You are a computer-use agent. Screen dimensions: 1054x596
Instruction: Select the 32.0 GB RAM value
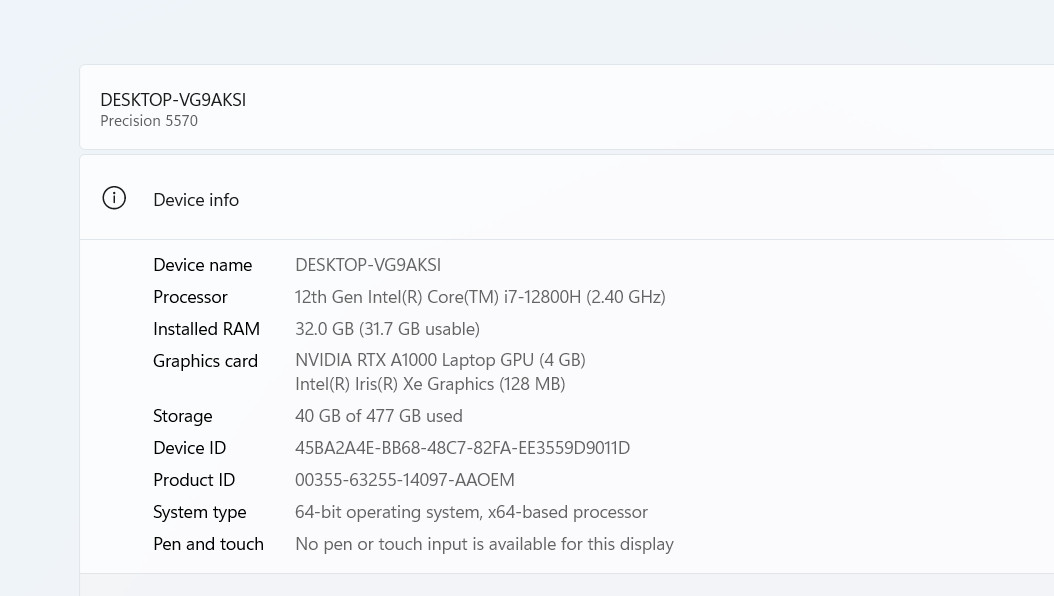click(387, 329)
